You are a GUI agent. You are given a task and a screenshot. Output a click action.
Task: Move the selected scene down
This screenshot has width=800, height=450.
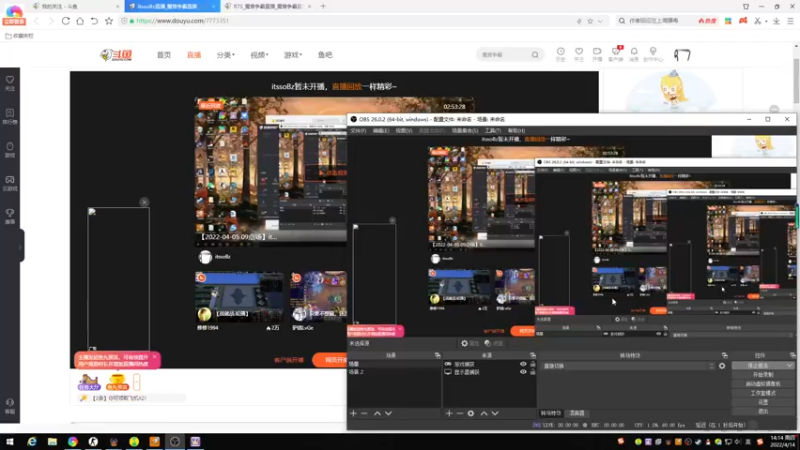[x=388, y=413]
